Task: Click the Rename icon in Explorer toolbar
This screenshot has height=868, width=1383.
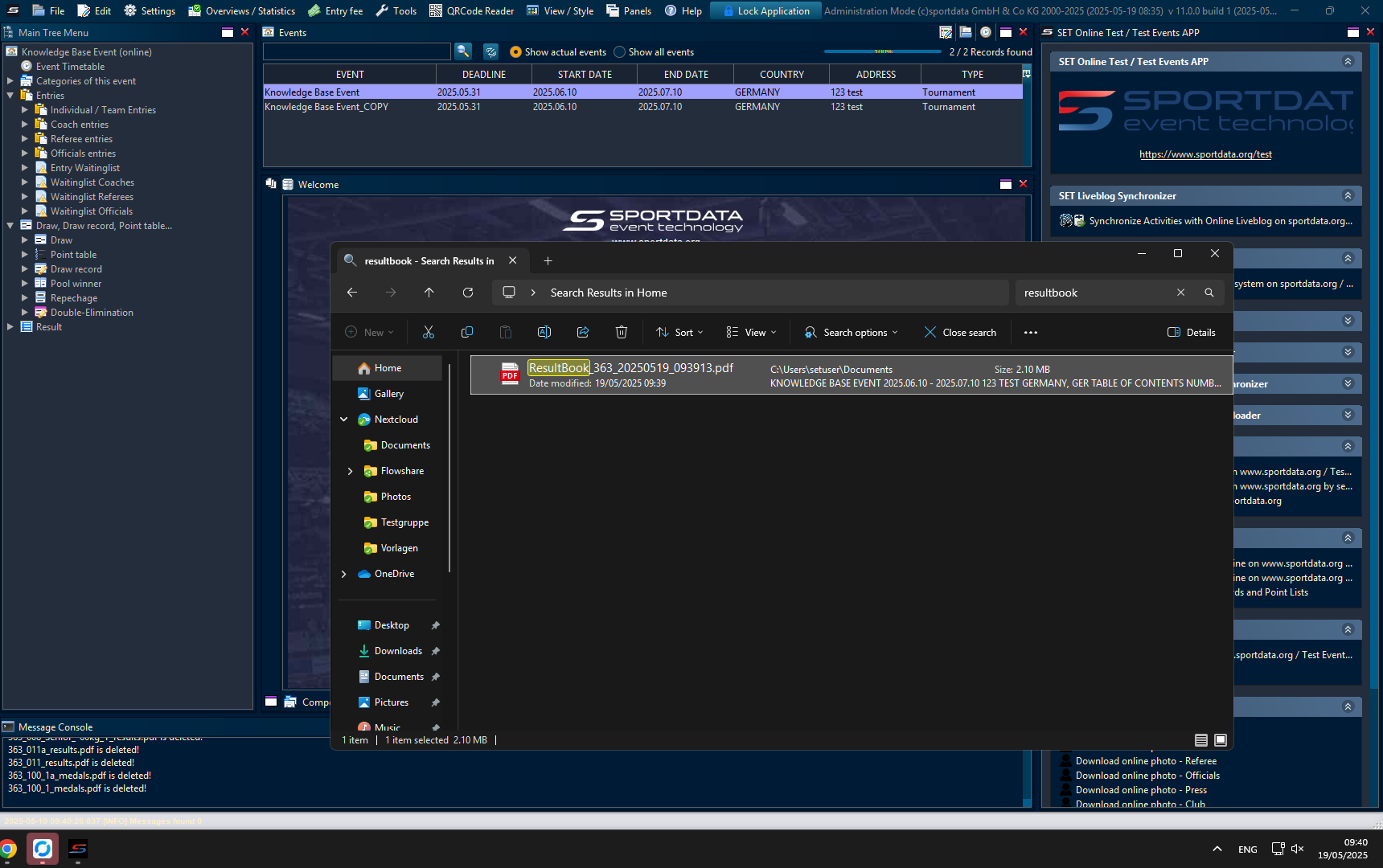Action: coord(544,333)
